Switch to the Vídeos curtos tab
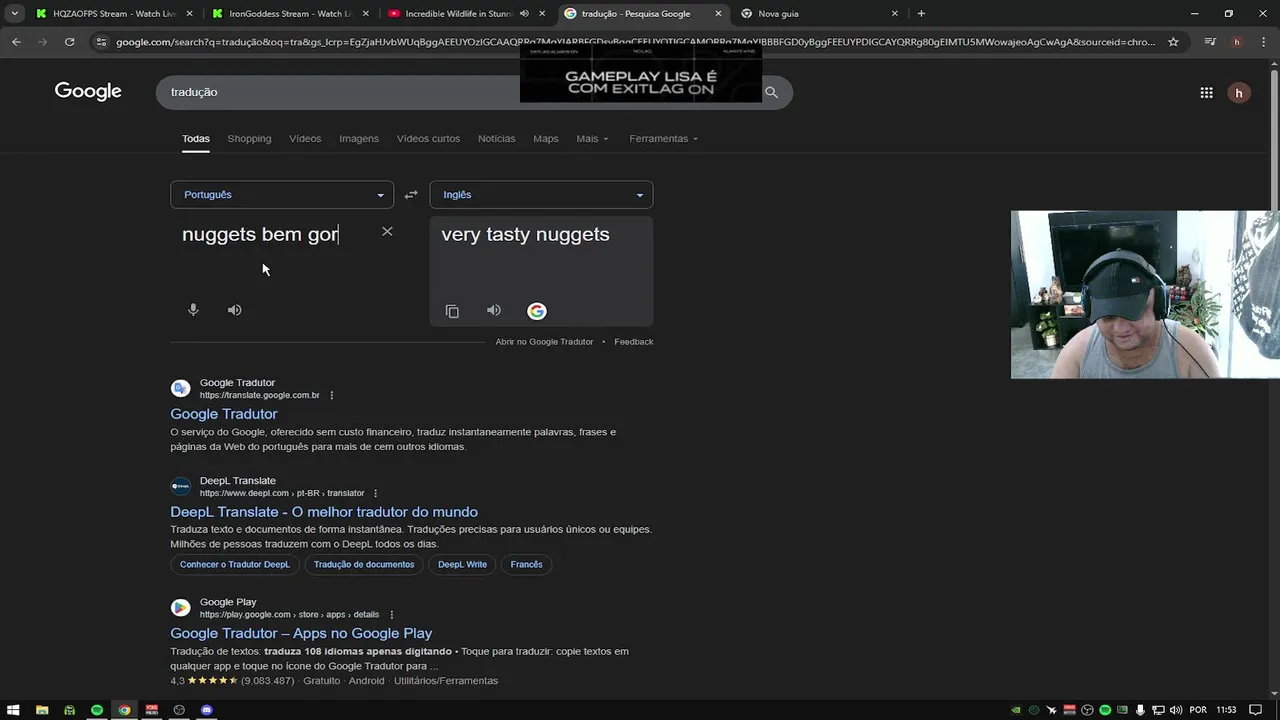This screenshot has width=1280, height=720. point(428,139)
